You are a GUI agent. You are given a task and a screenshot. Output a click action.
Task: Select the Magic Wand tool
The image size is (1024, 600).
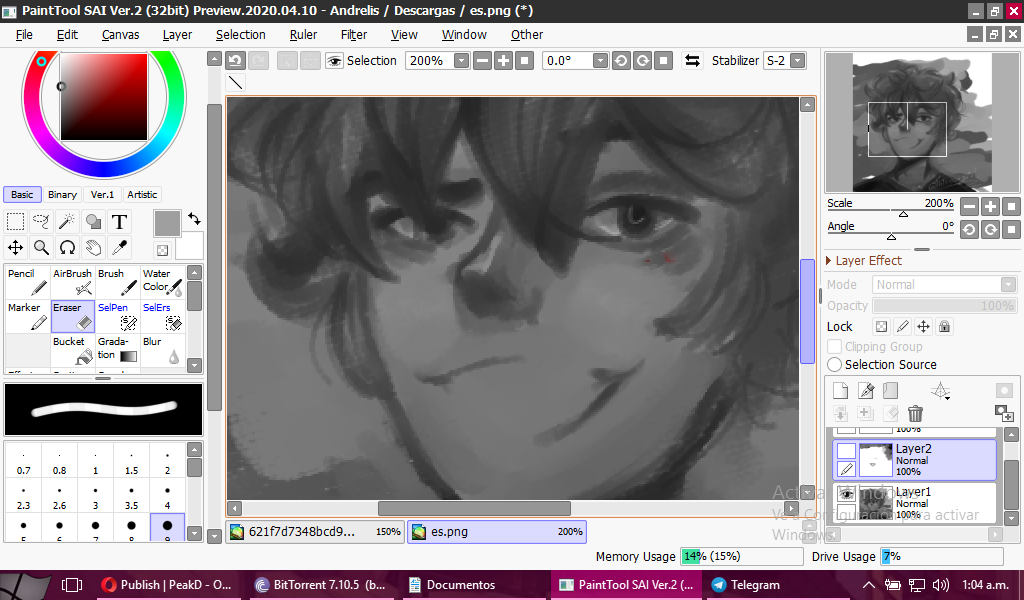[x=67, y=222]
